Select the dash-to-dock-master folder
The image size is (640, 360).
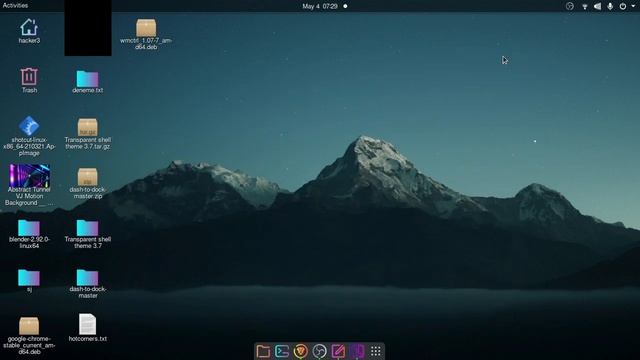coord(87,277)
